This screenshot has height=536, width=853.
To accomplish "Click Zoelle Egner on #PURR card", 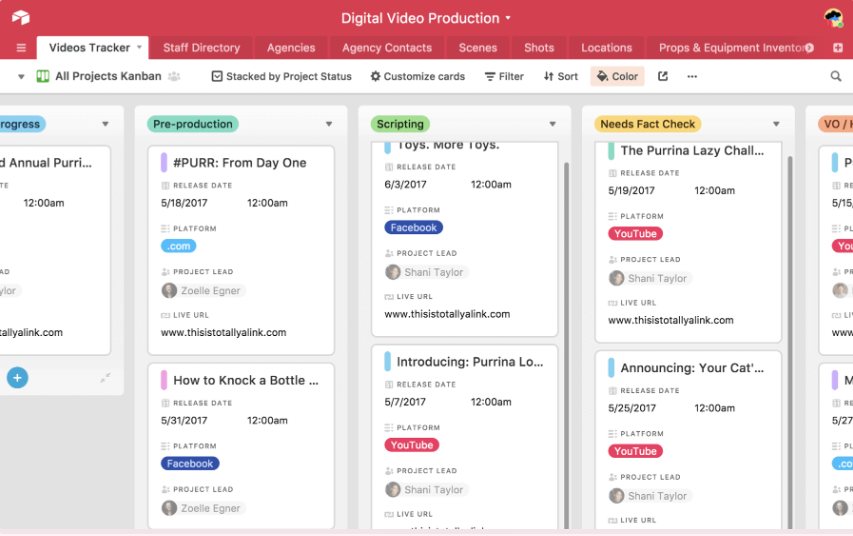I will point(203,291).
